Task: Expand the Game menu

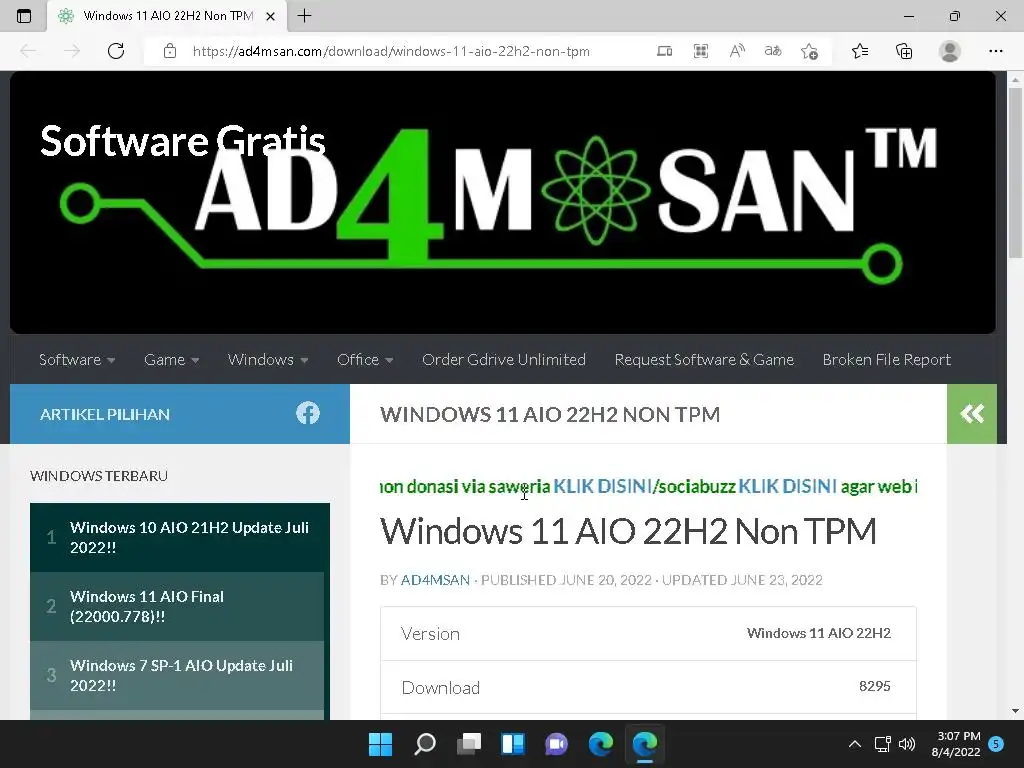Action: tap(171, 360)
